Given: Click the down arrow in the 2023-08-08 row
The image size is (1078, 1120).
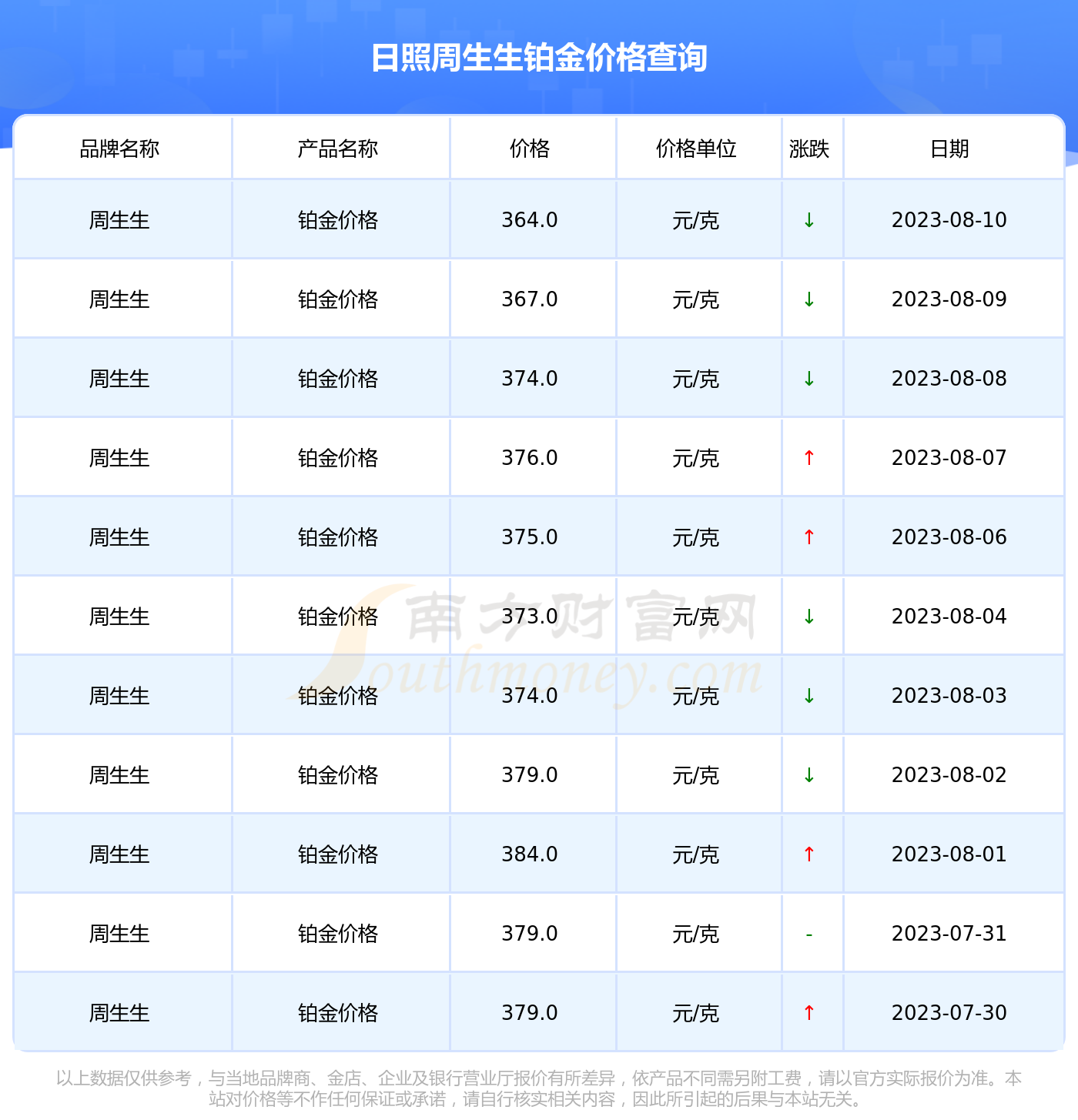Looking at the screenshot, I should (809, 379).
